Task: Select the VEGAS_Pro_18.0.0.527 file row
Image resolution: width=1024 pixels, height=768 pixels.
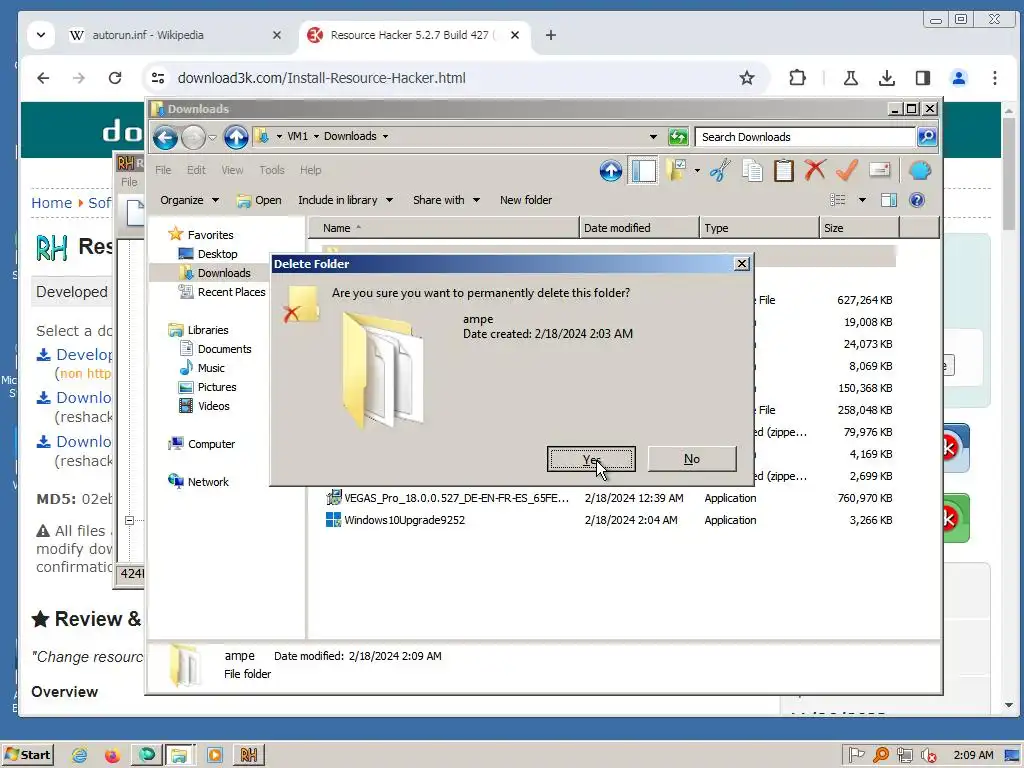Action: tap(609, 498)
